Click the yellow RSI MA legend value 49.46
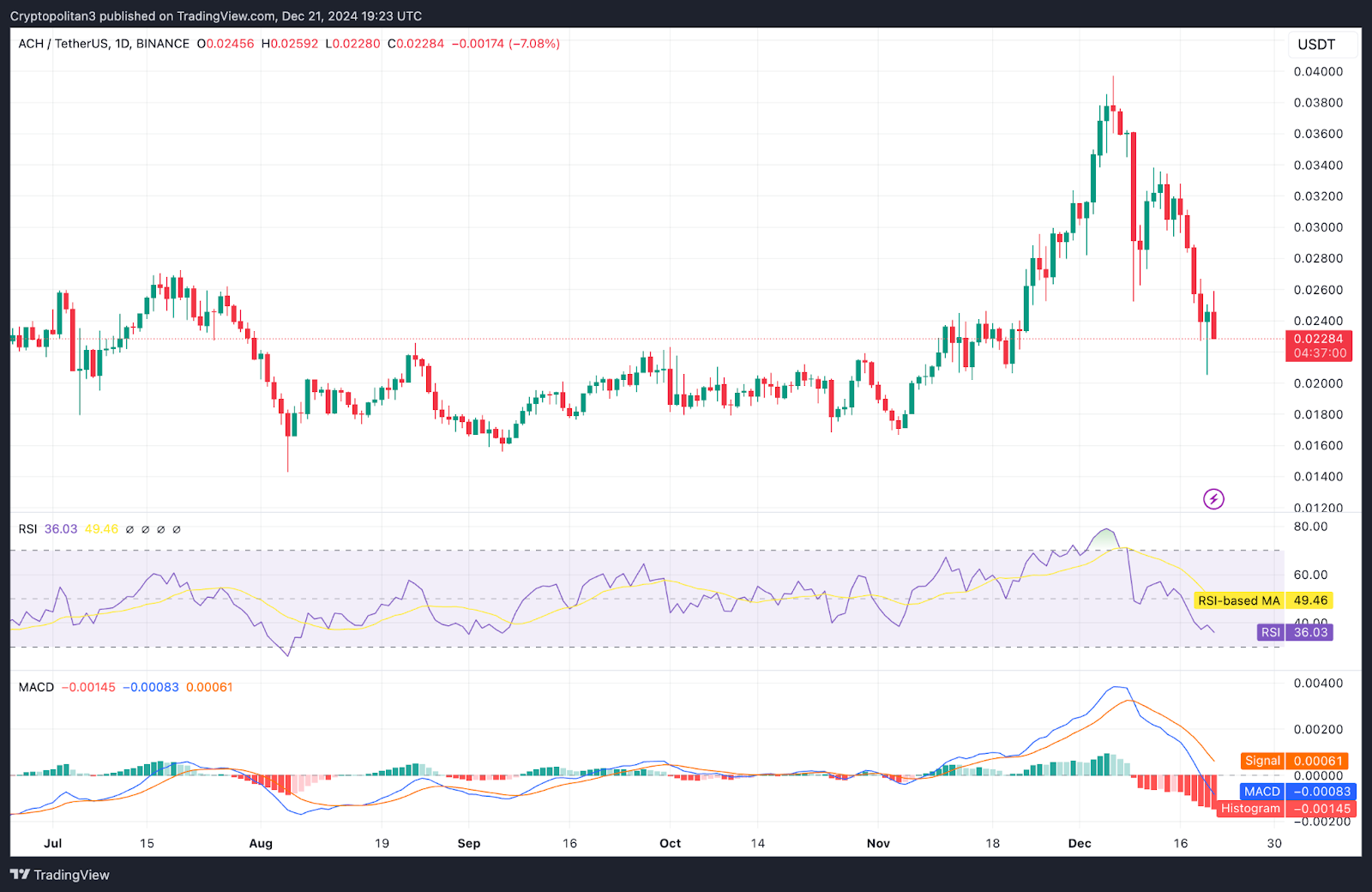Image resolution: width=1372 pixels, height=892 pixels. (101, 529)
